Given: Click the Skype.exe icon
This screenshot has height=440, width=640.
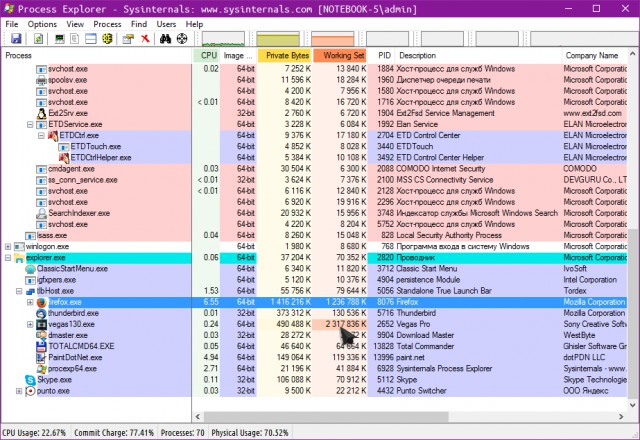Looking at the screenshot, I should tap(30, 380).
